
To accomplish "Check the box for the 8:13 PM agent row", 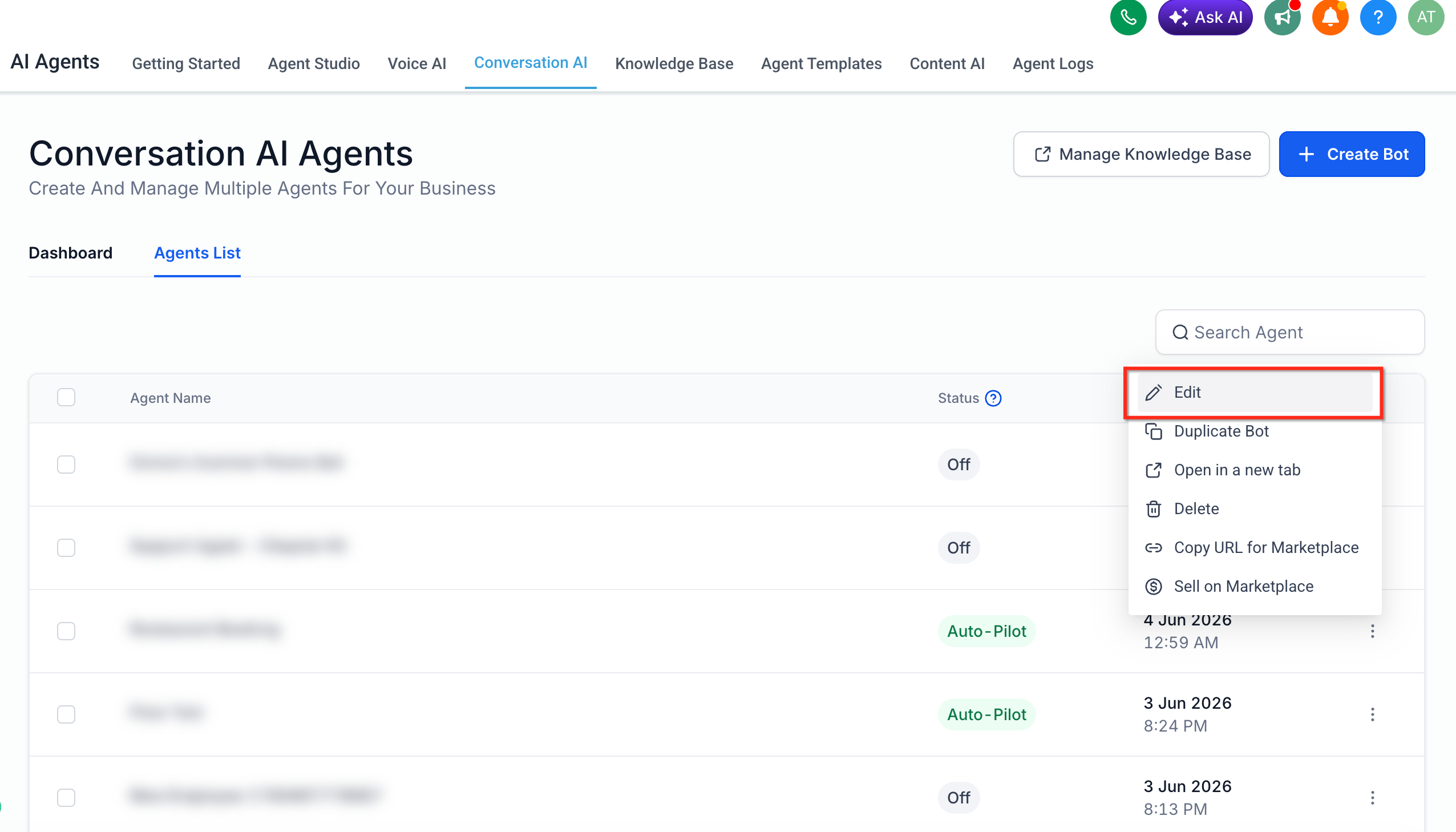I will point(66,798).
